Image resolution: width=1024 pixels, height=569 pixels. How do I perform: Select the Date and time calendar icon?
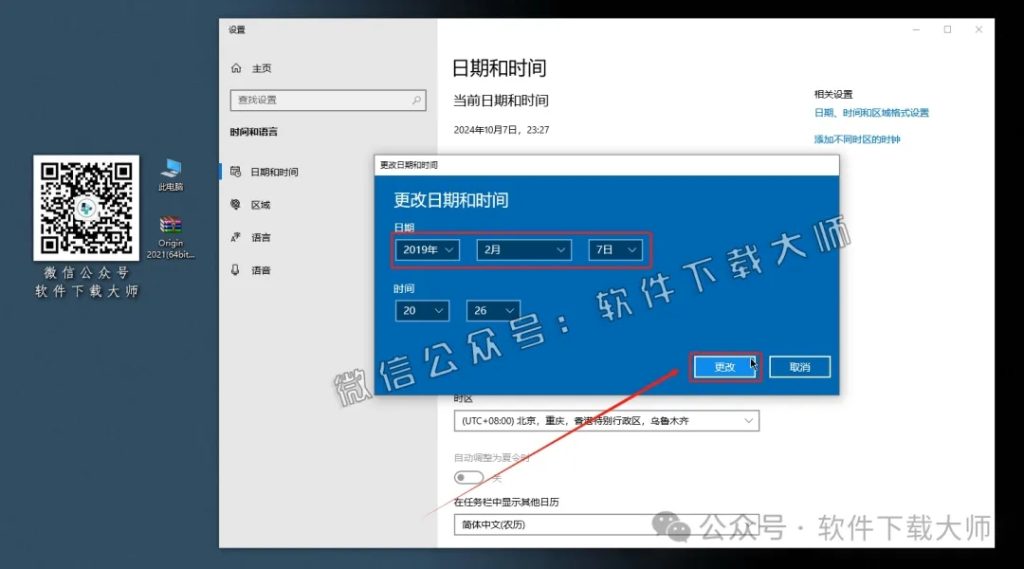click(236, 171)
